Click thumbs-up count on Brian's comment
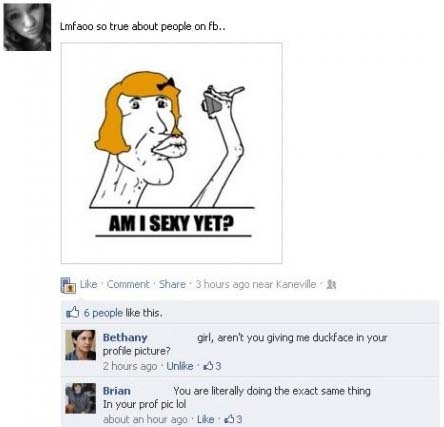 pos(233,419)
